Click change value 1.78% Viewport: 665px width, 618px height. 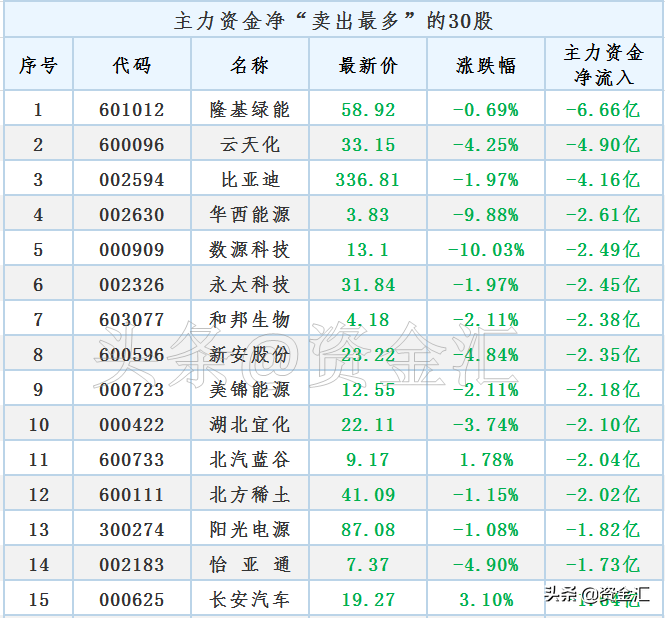(x=486, y=460)
